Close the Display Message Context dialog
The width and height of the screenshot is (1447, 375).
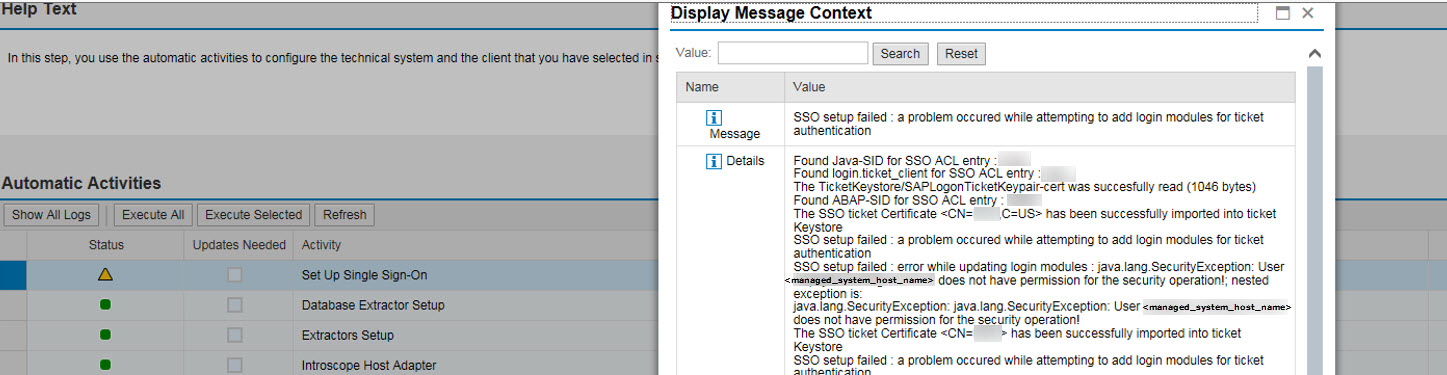1307,13
